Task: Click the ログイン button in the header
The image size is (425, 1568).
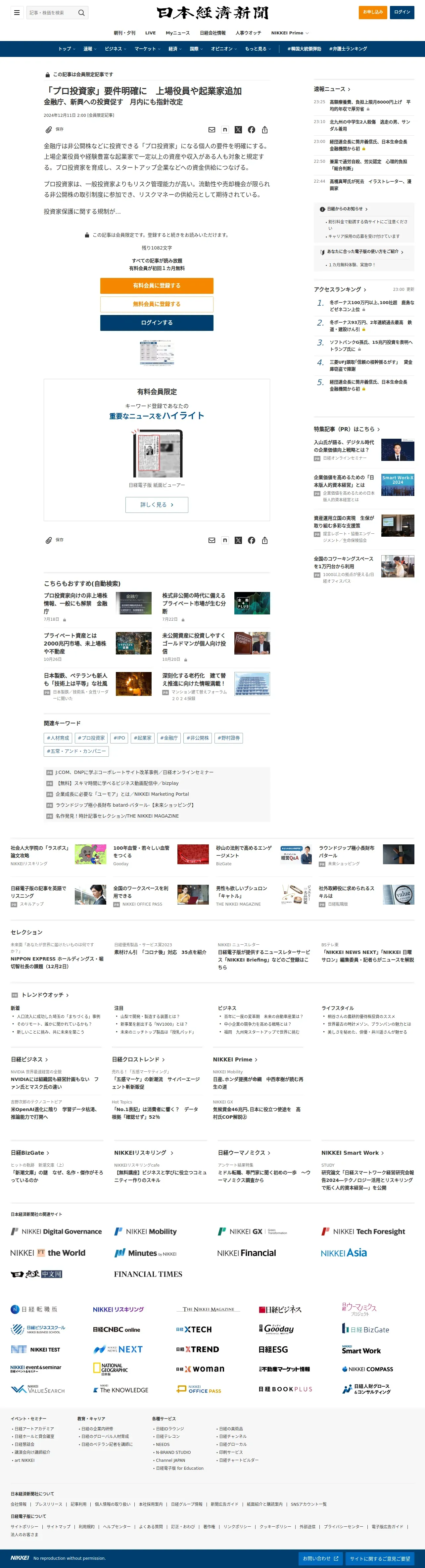Action: pos(402,12)
